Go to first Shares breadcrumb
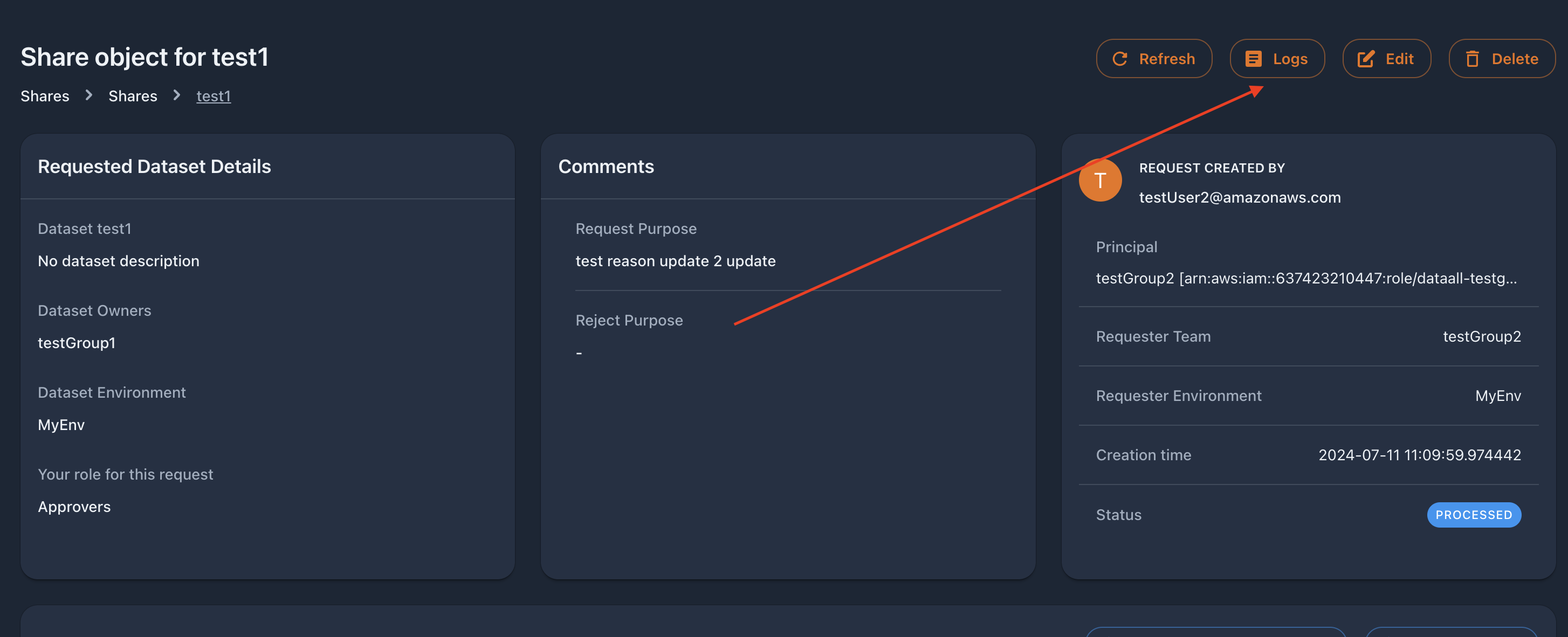The height and width of the screenshot is (637, 1568). tap(45, 95)
